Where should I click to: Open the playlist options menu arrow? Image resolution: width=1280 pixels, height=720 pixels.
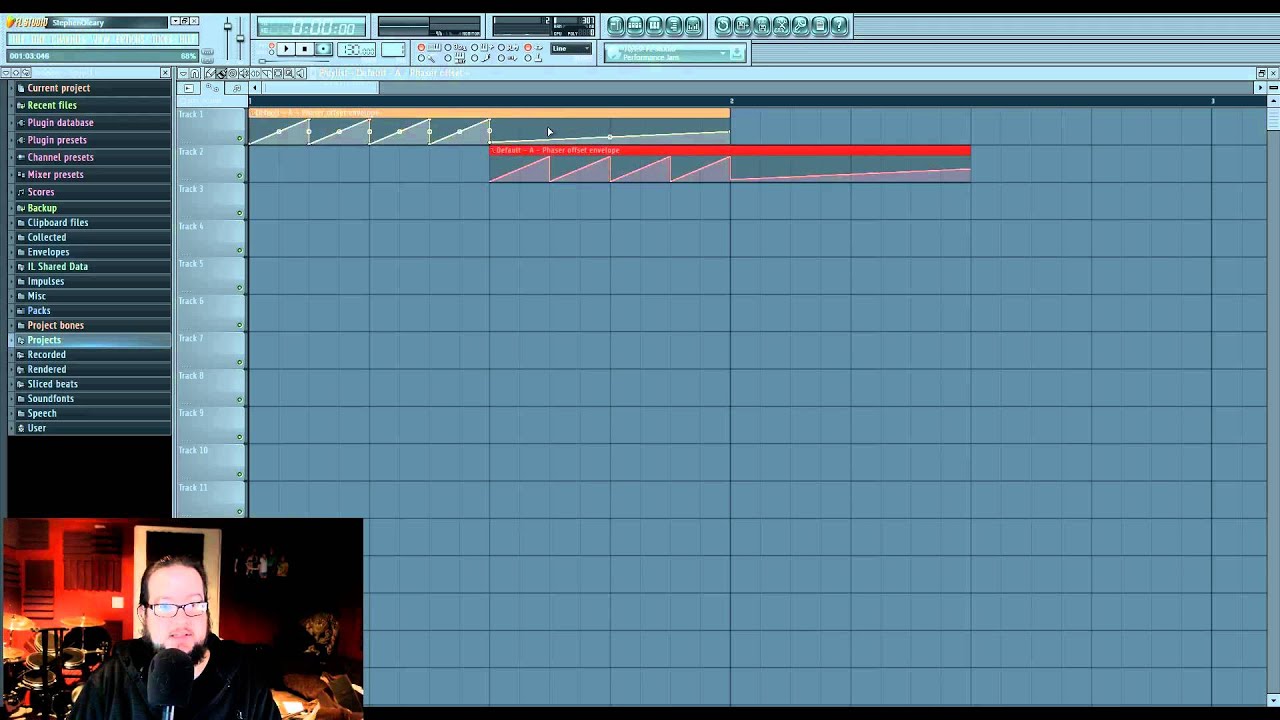[184, 74]
